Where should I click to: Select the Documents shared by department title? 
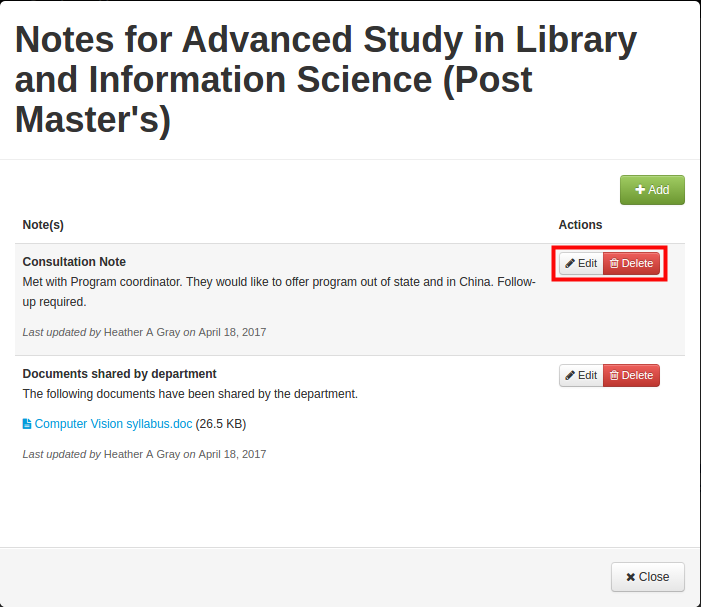click(x=119, y=374)
